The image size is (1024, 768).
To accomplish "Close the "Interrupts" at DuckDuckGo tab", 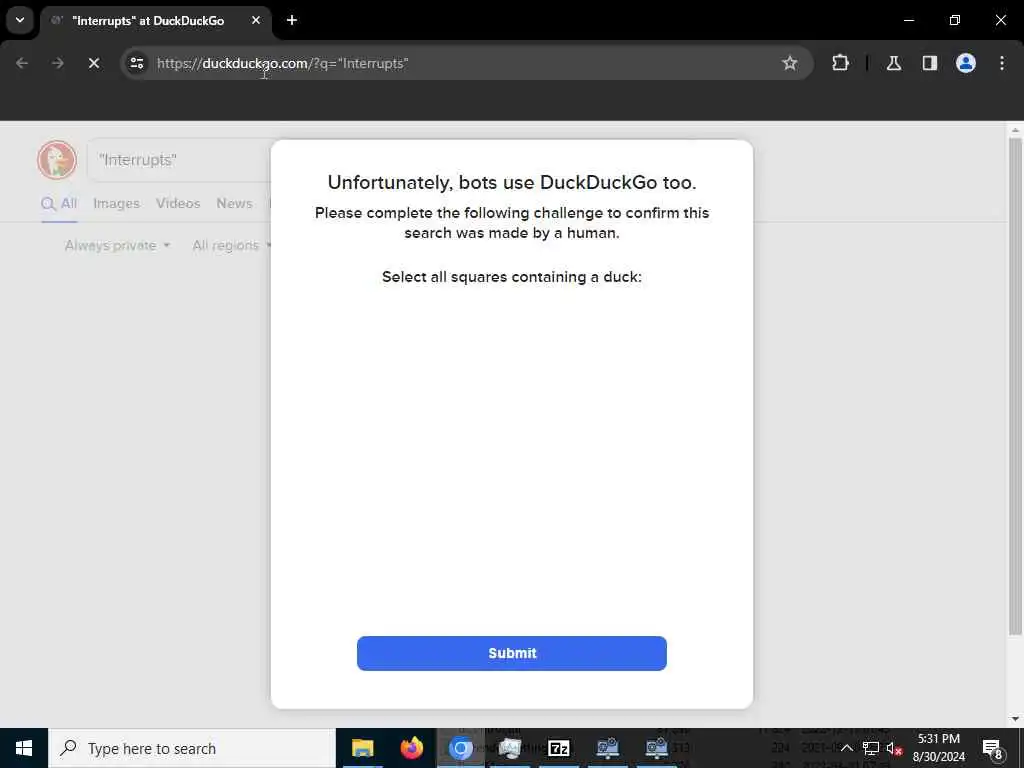I will pos(256,20).
